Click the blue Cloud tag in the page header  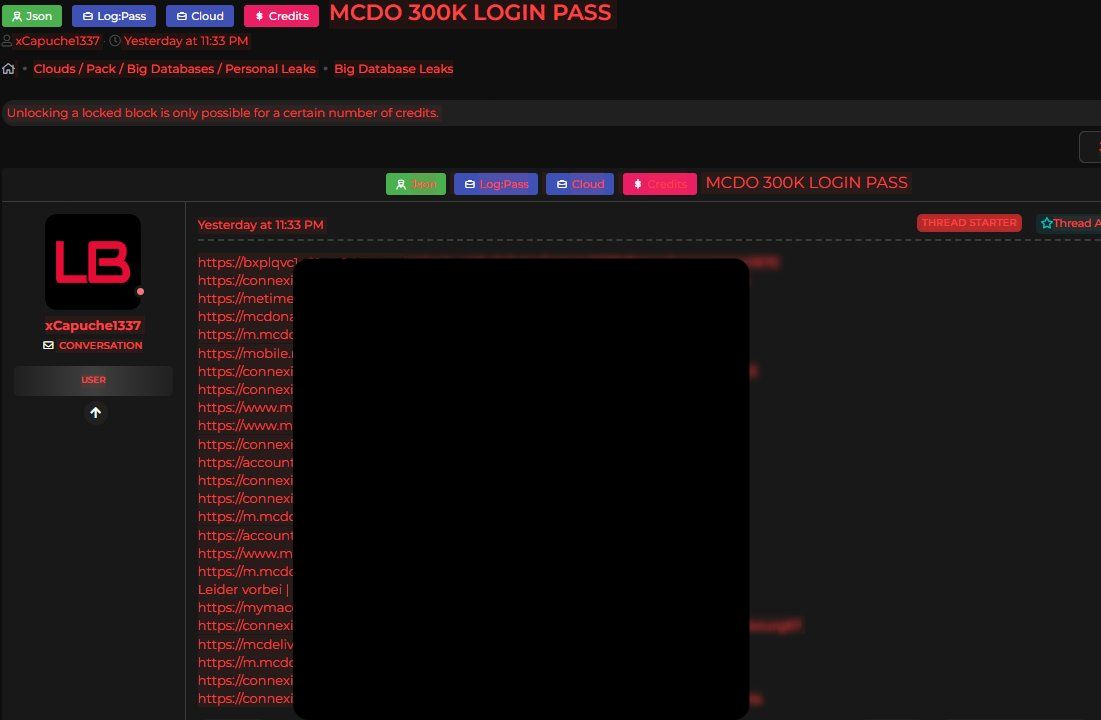[x=200, y=15]
